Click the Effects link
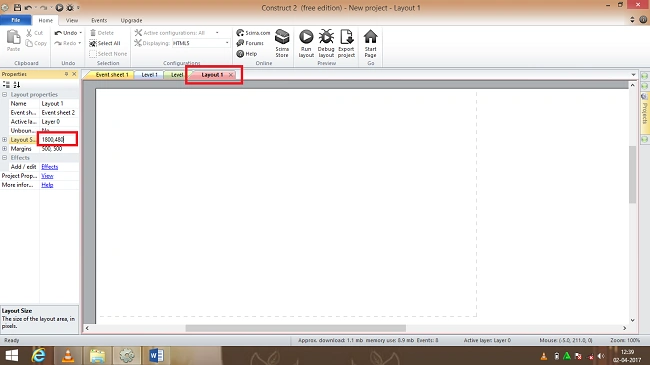The image size is (650, 365). (50, 167)
